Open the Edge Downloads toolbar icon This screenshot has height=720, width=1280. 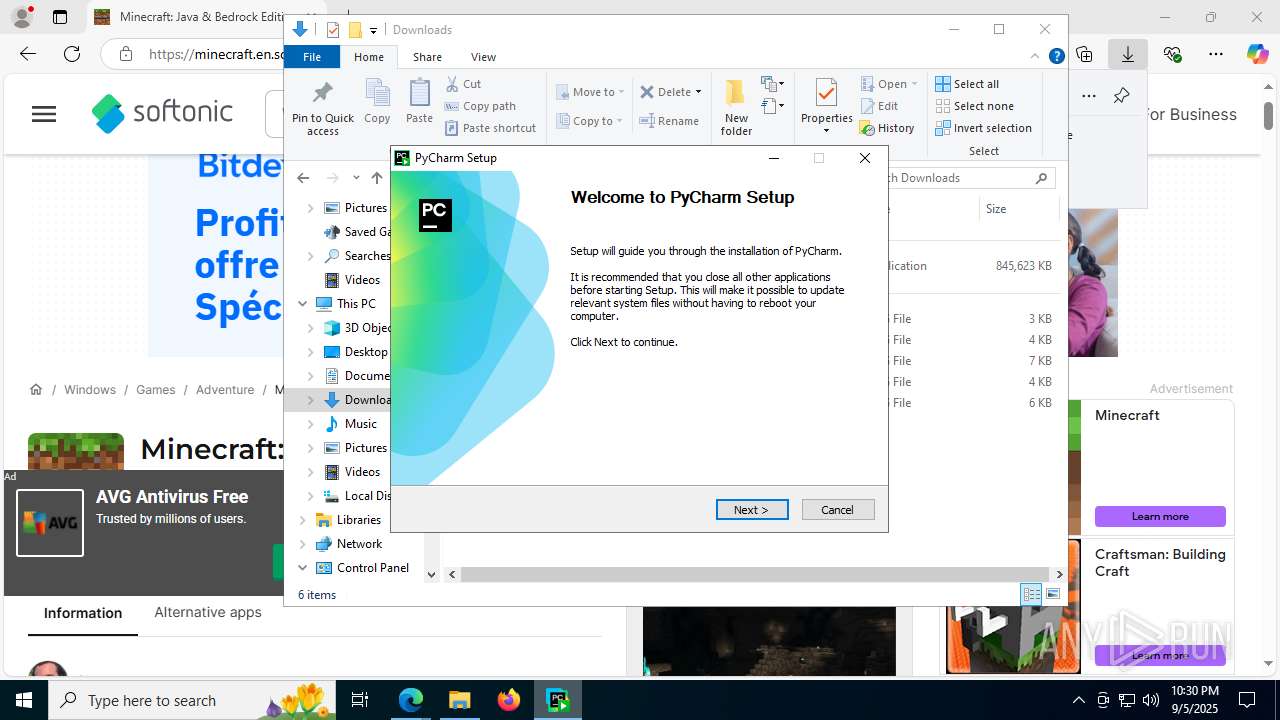point(1127,54)
